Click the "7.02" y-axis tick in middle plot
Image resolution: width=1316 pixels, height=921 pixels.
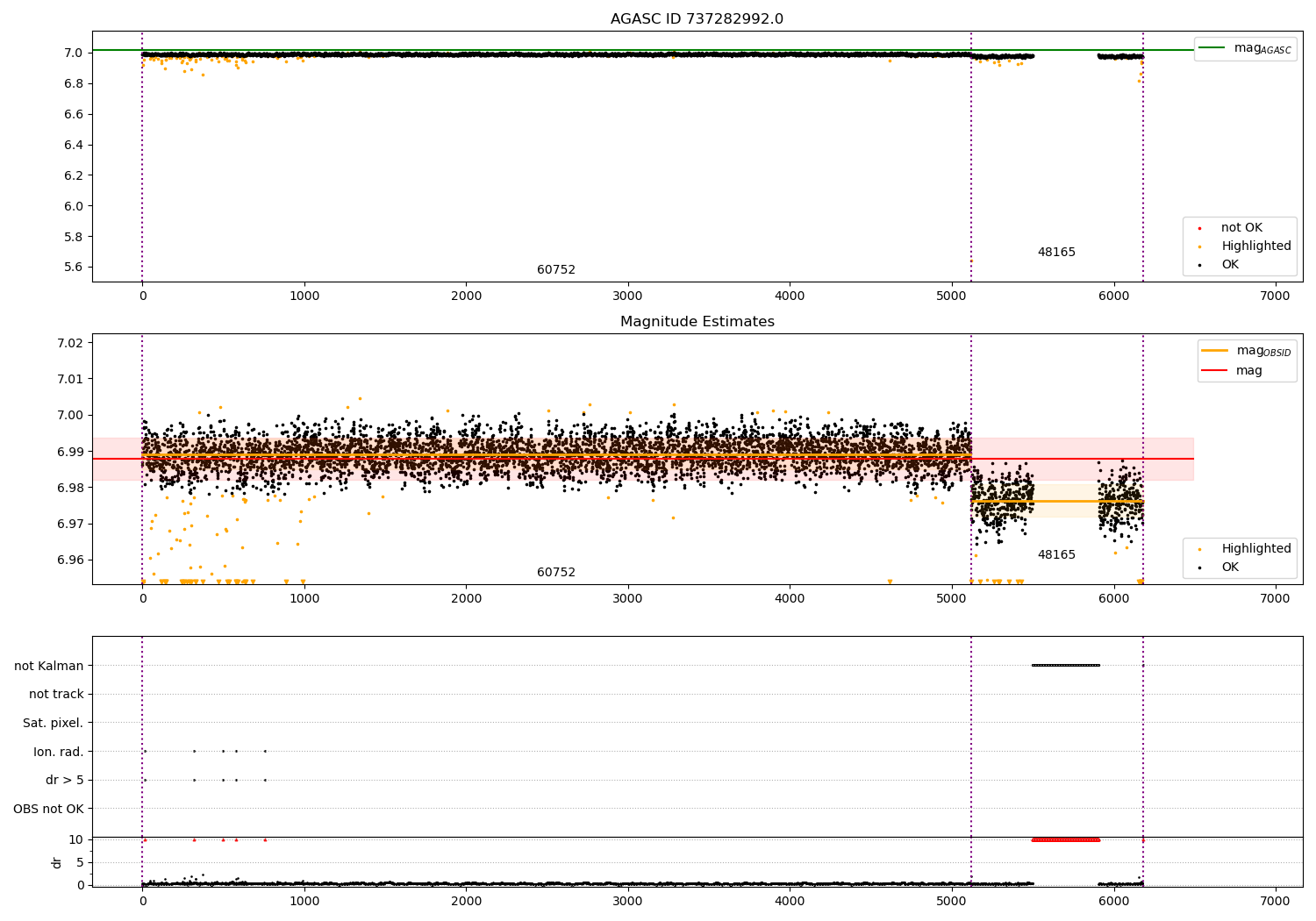(70, 343)
